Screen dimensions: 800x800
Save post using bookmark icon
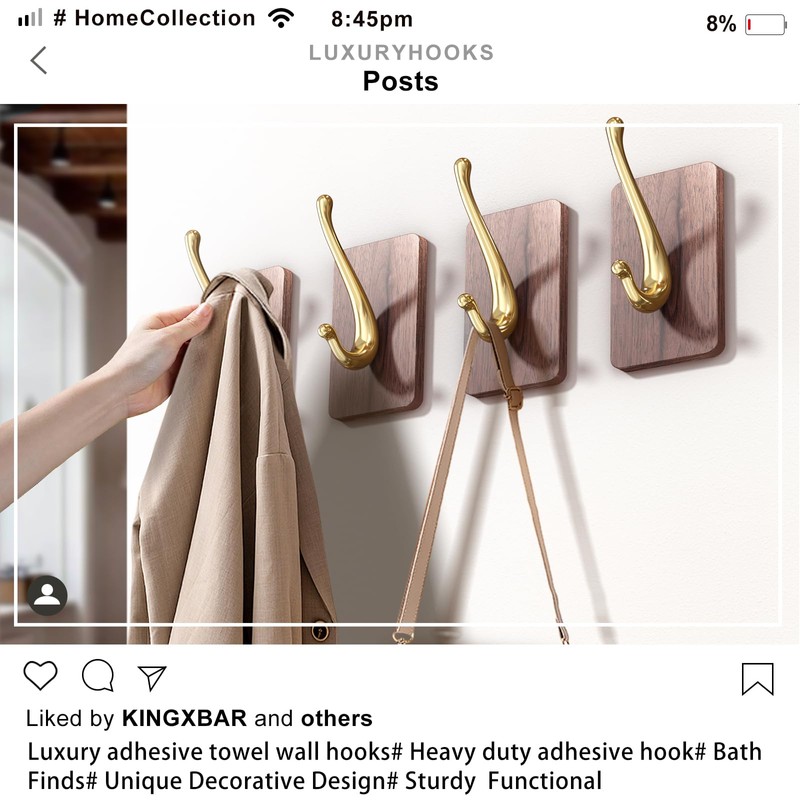click(x=758, y=679)
